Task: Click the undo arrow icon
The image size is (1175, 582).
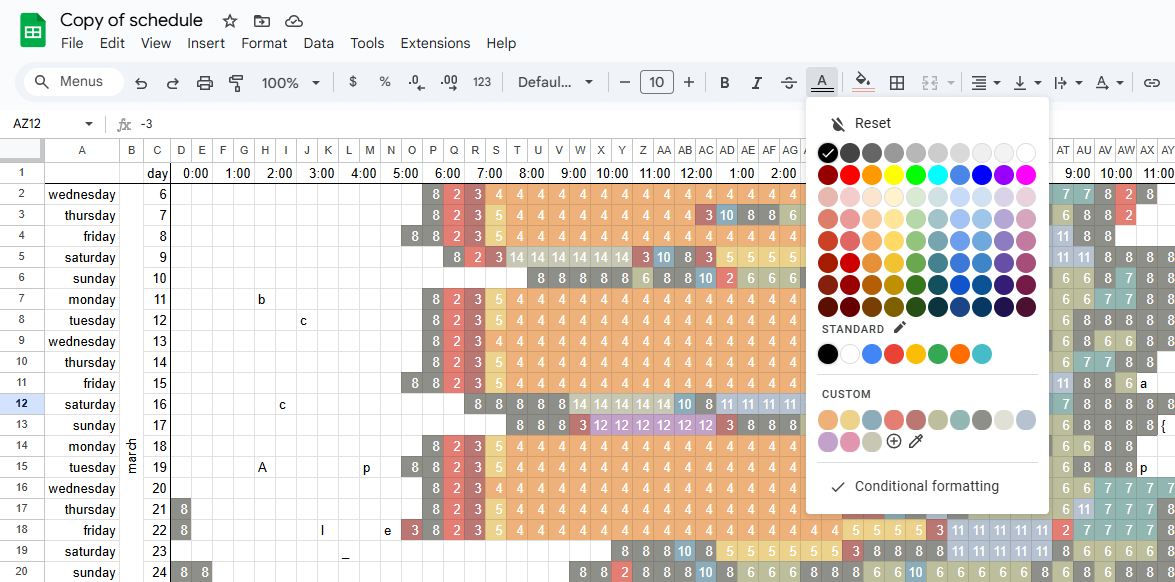Action: pyautogui.click(x=142, y=83)
